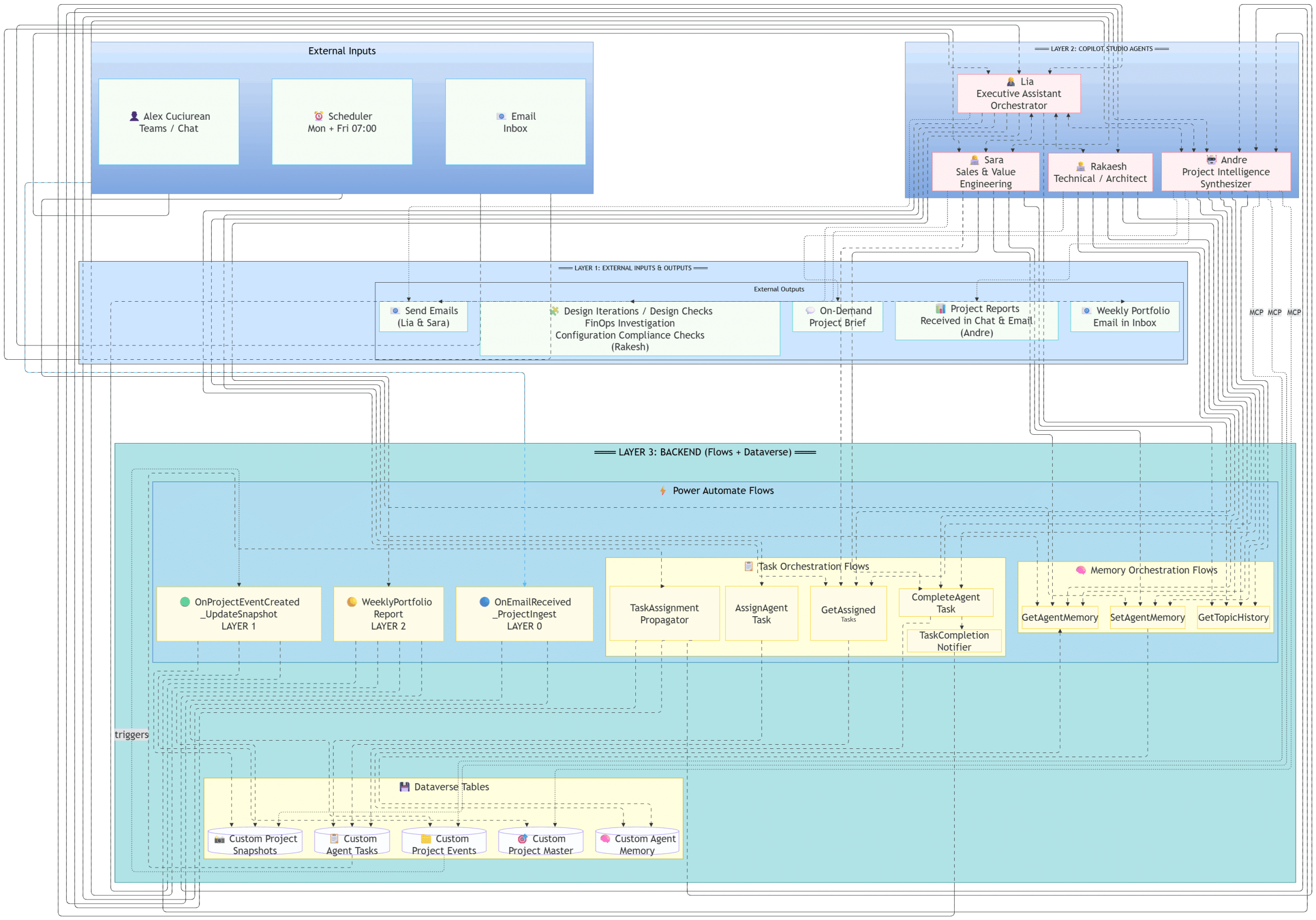Select the GetTopicHistory node
The height and width of the screenshot is (920, 1316).
[1233, 618]
